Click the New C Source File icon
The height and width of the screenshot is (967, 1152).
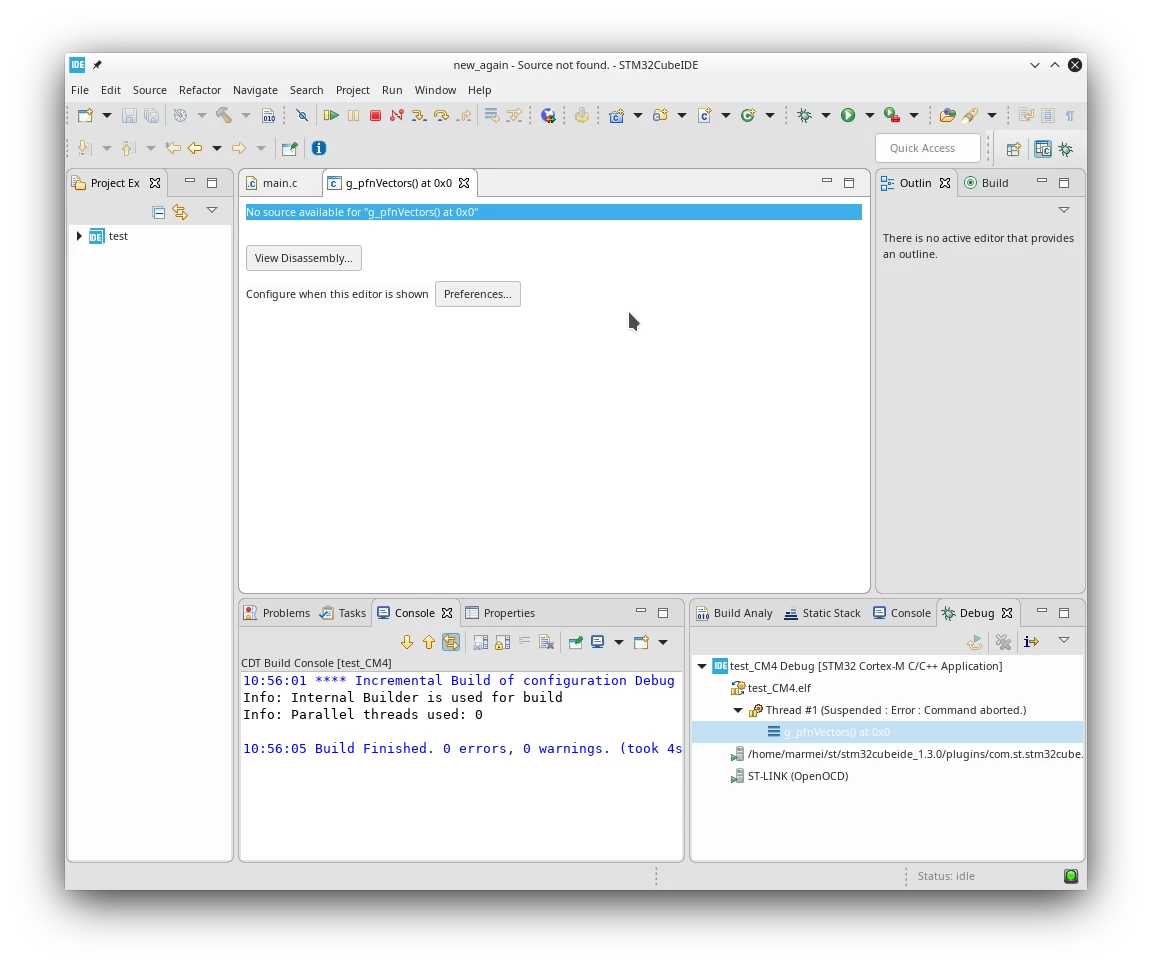705,115
